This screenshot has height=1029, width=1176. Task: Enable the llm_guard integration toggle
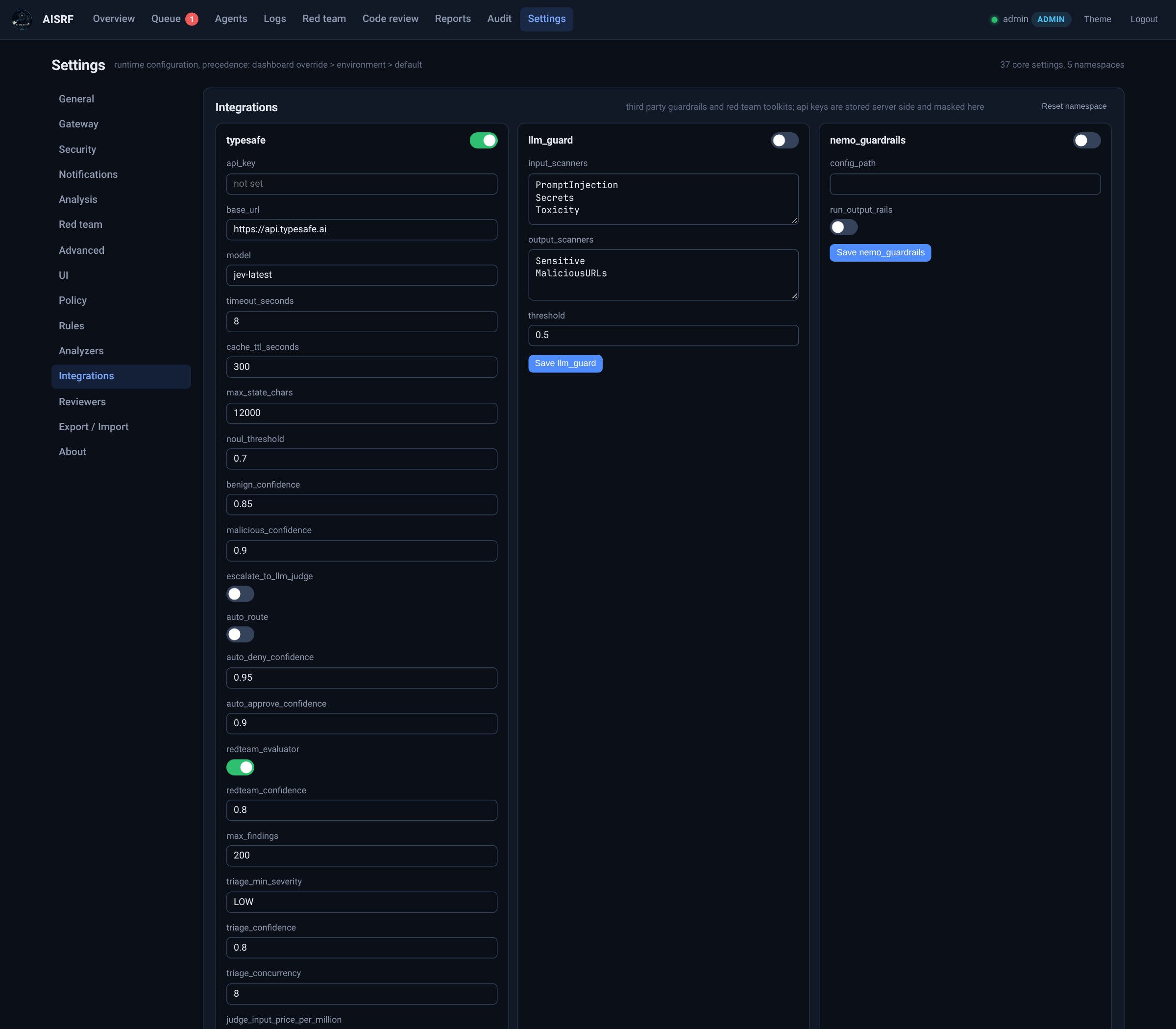pos(784,140)
